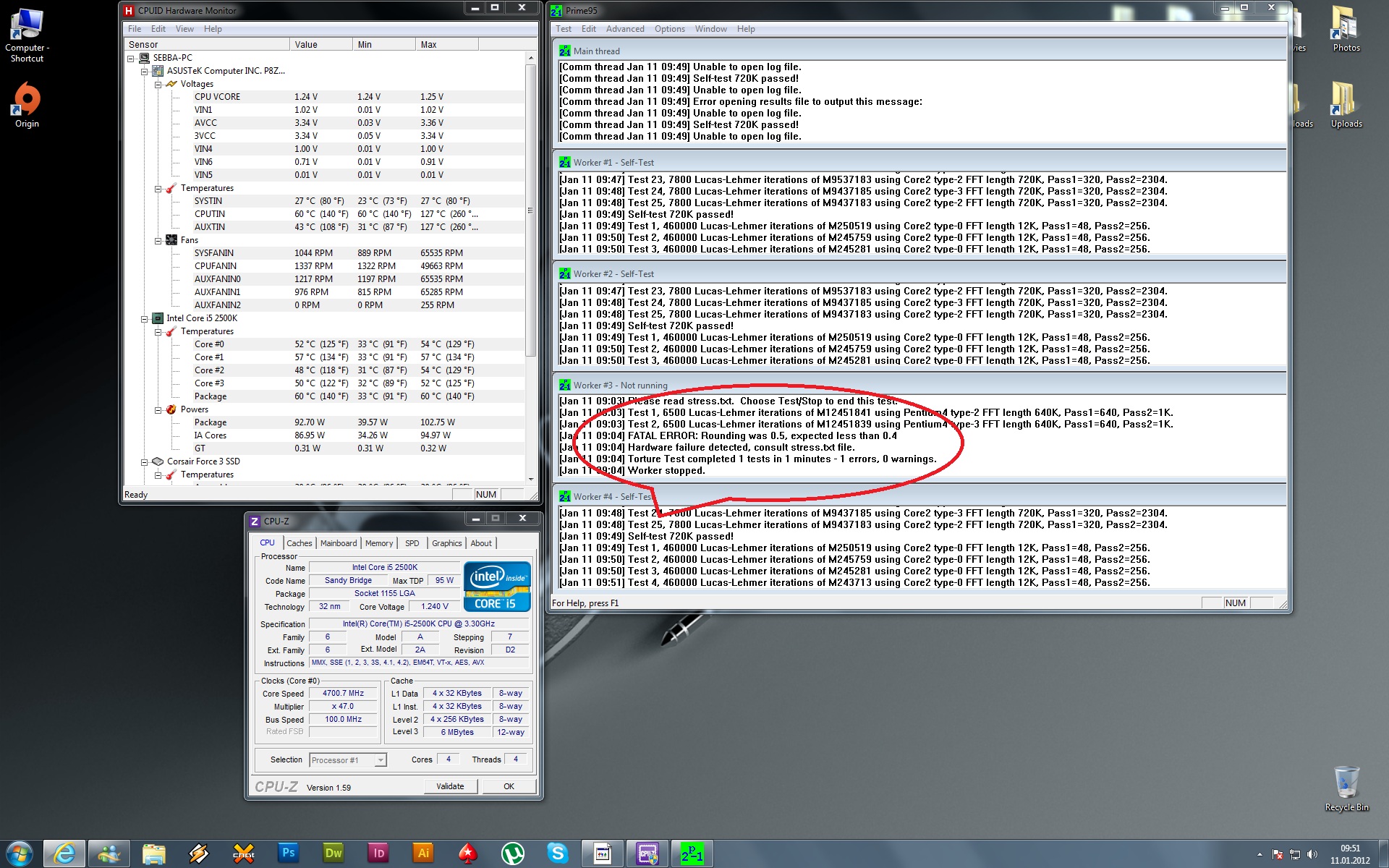The image size is (1389, 868).
Task: Switch to CPU-Z SPD tab
Action: 412,543
